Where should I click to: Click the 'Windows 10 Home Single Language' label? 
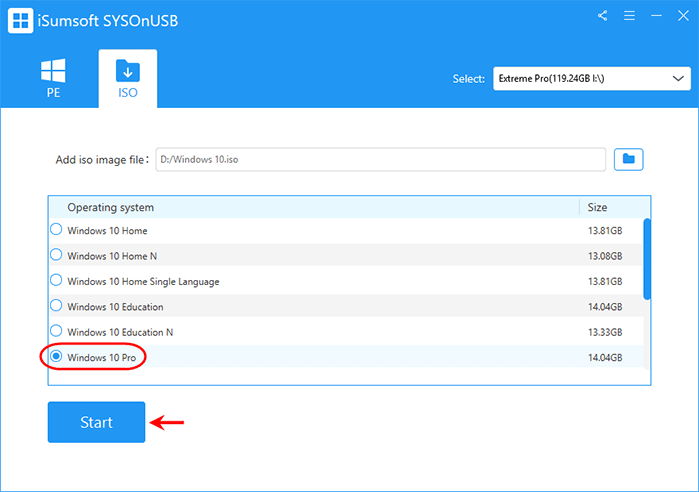(143, 282)
